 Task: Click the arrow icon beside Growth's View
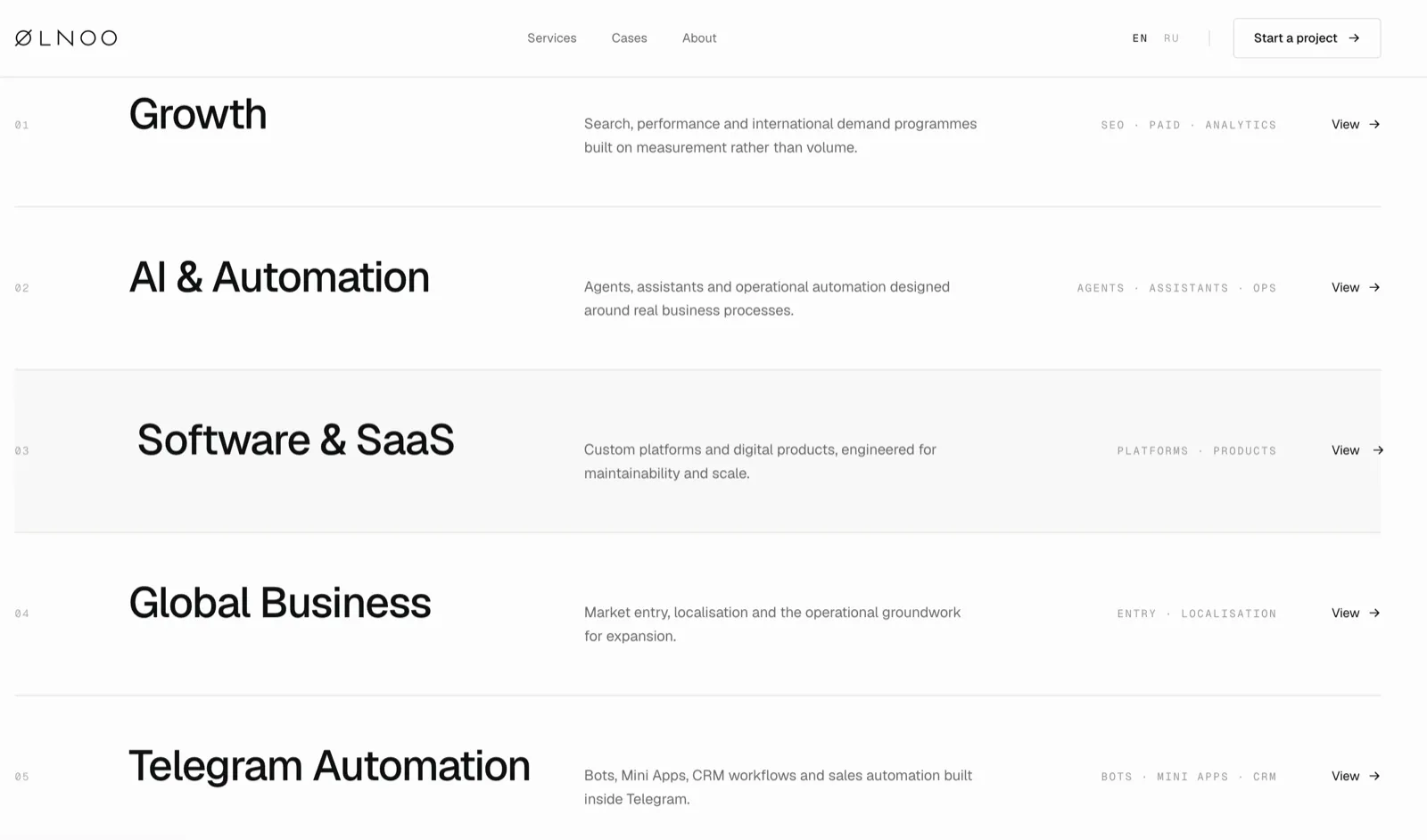[x=1374, y=124]
